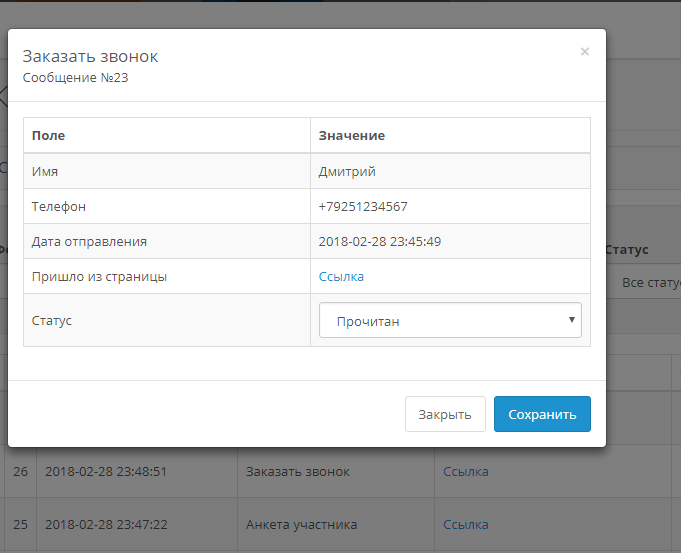Click the Значение column header
This screenshot has height=553, width=681.
pos(352,136)
